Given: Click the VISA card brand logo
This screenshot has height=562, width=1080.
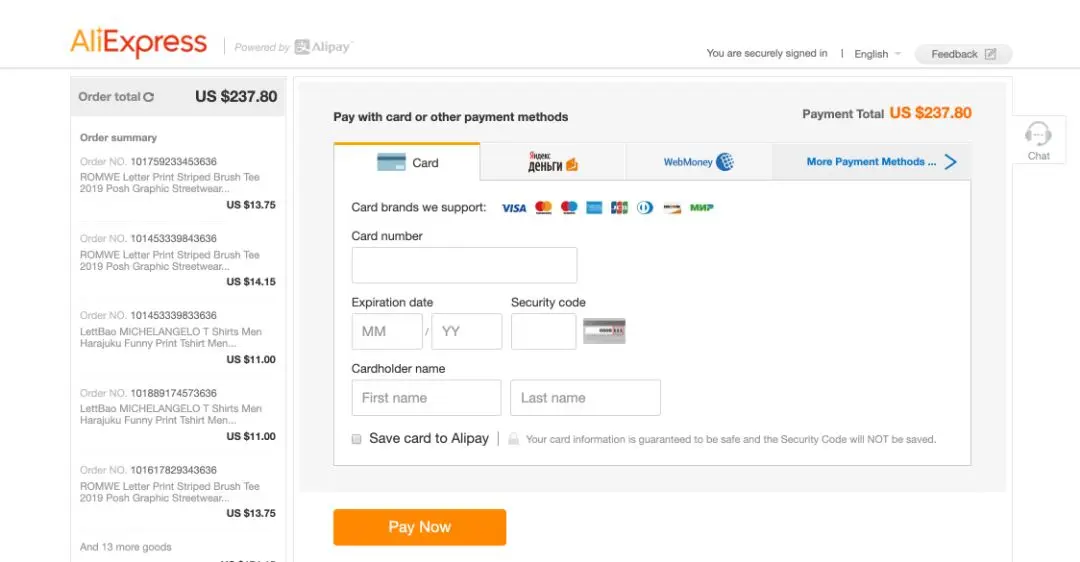Looking at the screenshot, I should (x=514, y=208).
